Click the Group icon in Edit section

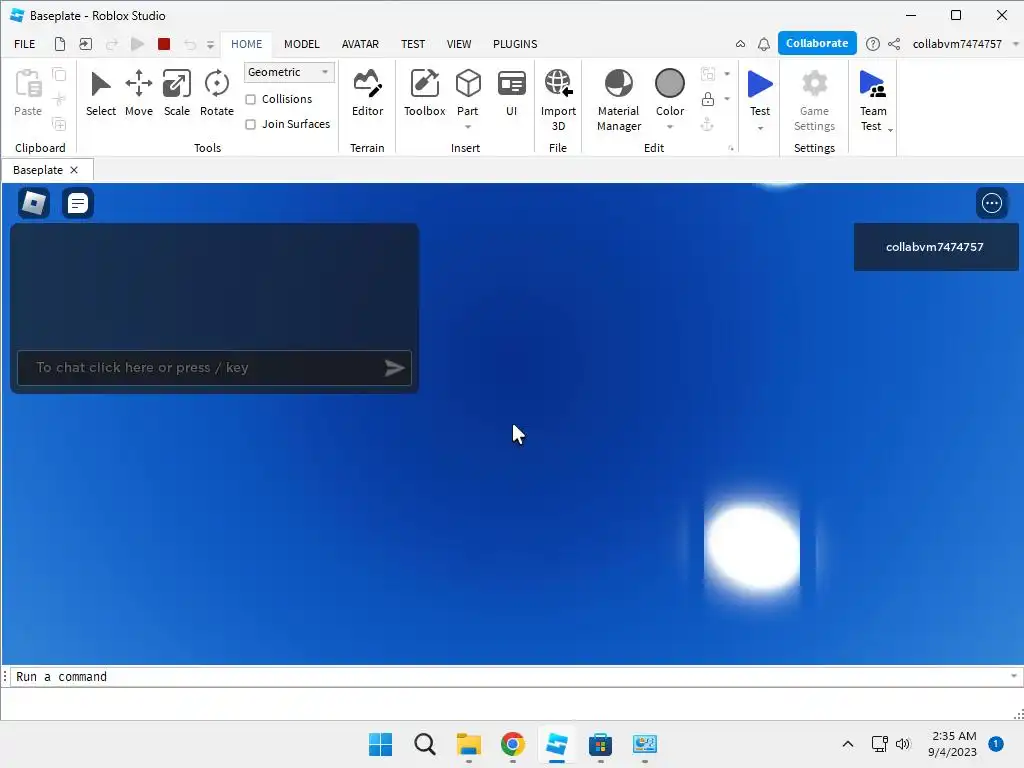click(707, 74)
